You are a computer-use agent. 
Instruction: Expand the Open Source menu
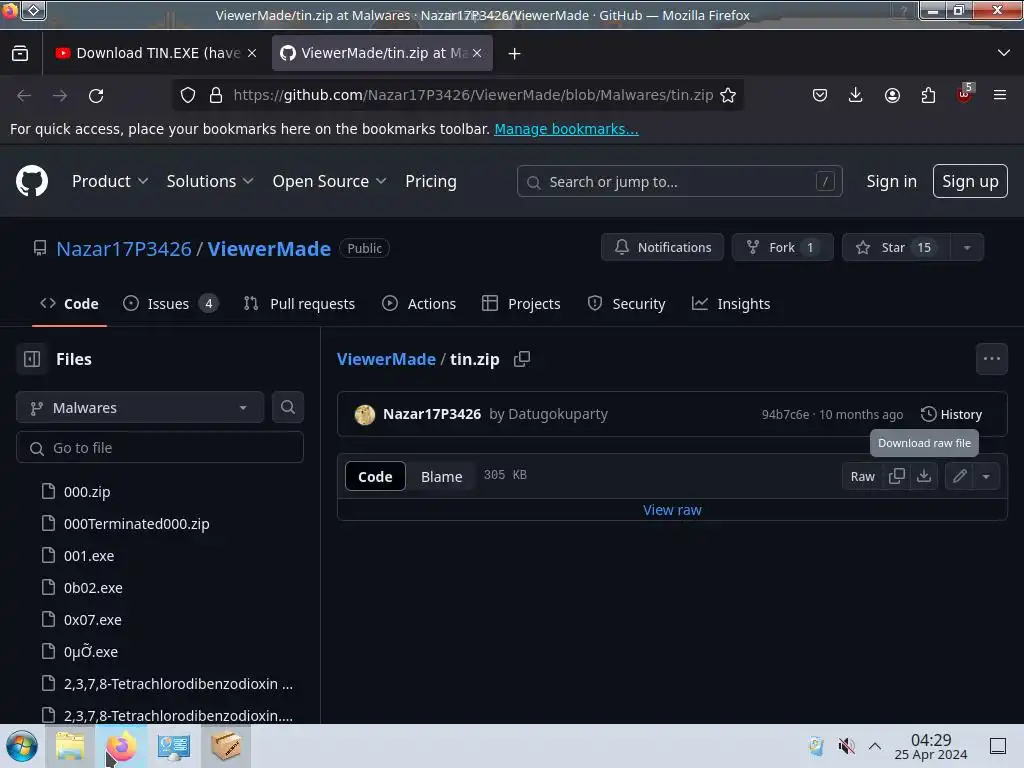[329, 181]
